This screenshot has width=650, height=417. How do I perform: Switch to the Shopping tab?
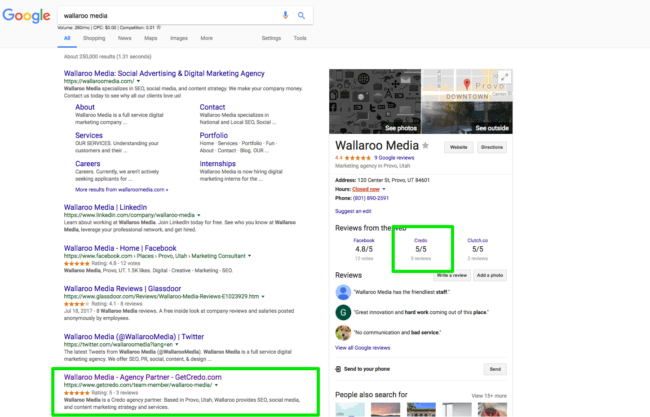(x=94, y=38)
